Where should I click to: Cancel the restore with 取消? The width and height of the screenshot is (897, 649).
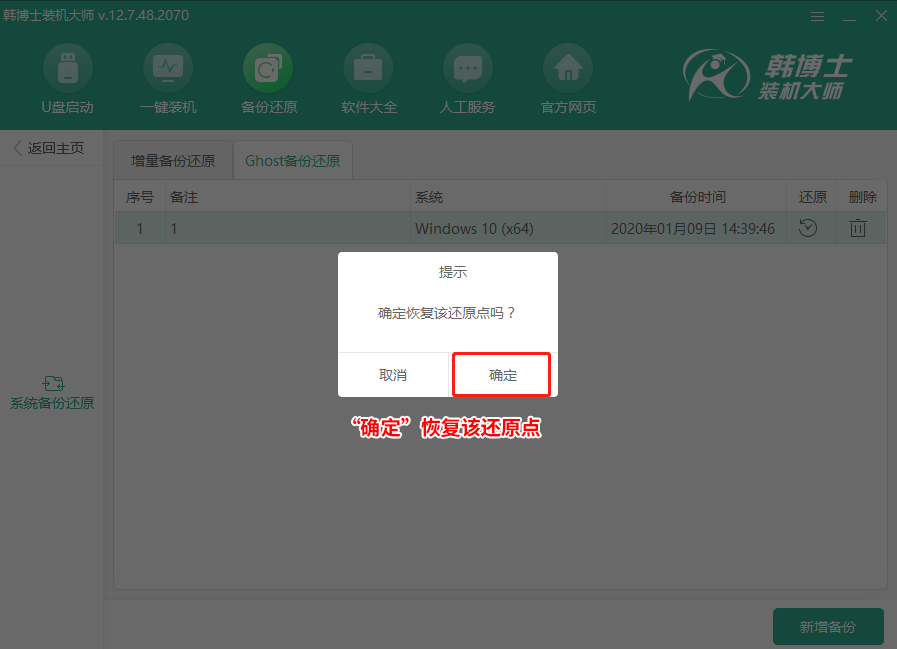394,374
